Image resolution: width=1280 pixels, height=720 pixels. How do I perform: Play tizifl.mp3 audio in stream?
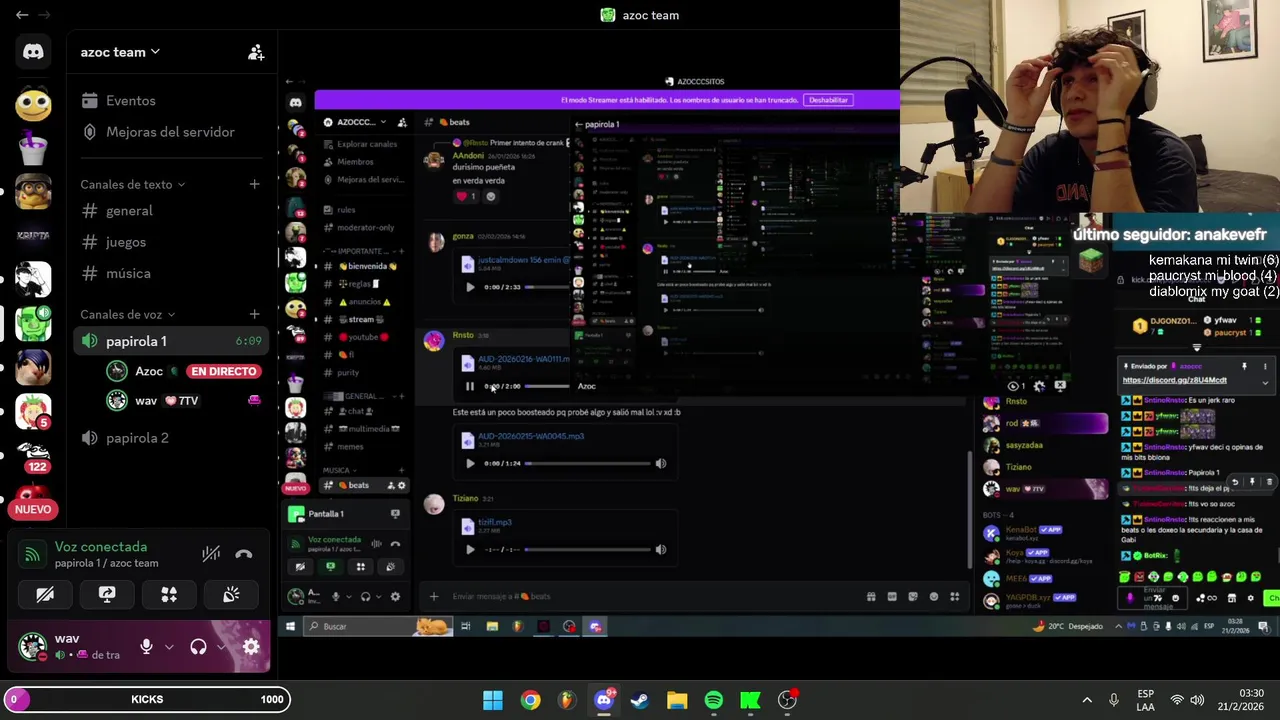click(x=470, y=549)
